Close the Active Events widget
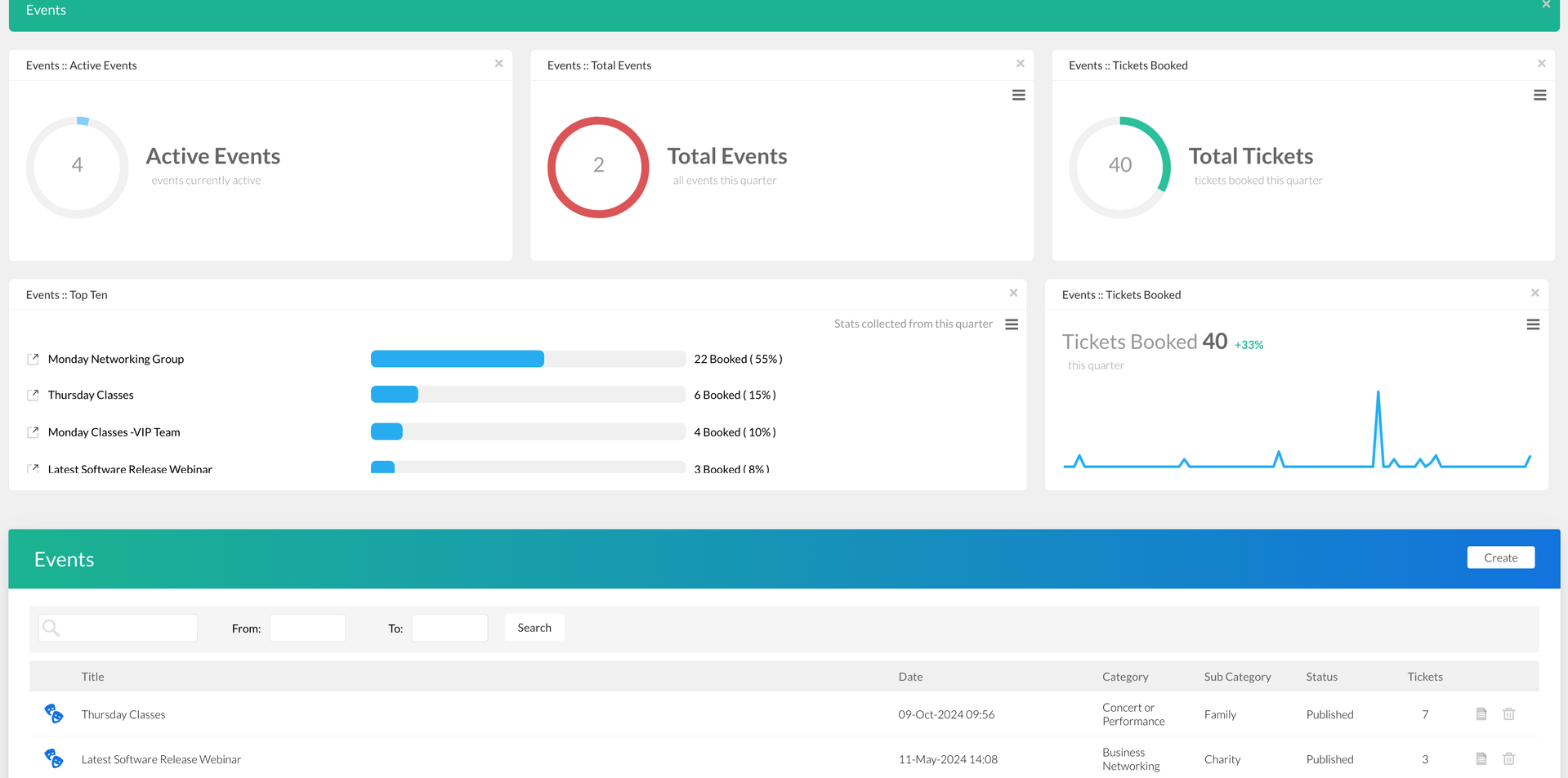 (x=498, y=64)
